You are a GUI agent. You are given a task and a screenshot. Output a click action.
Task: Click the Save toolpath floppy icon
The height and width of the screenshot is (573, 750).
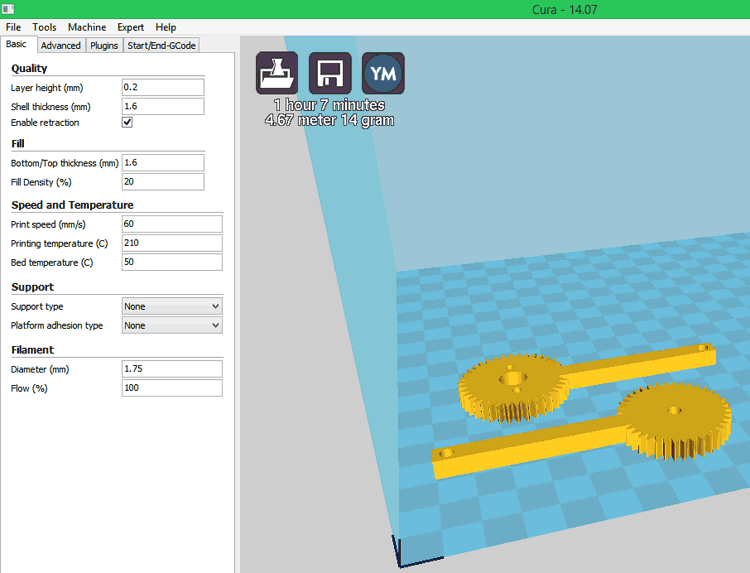(x=330, y=73)
